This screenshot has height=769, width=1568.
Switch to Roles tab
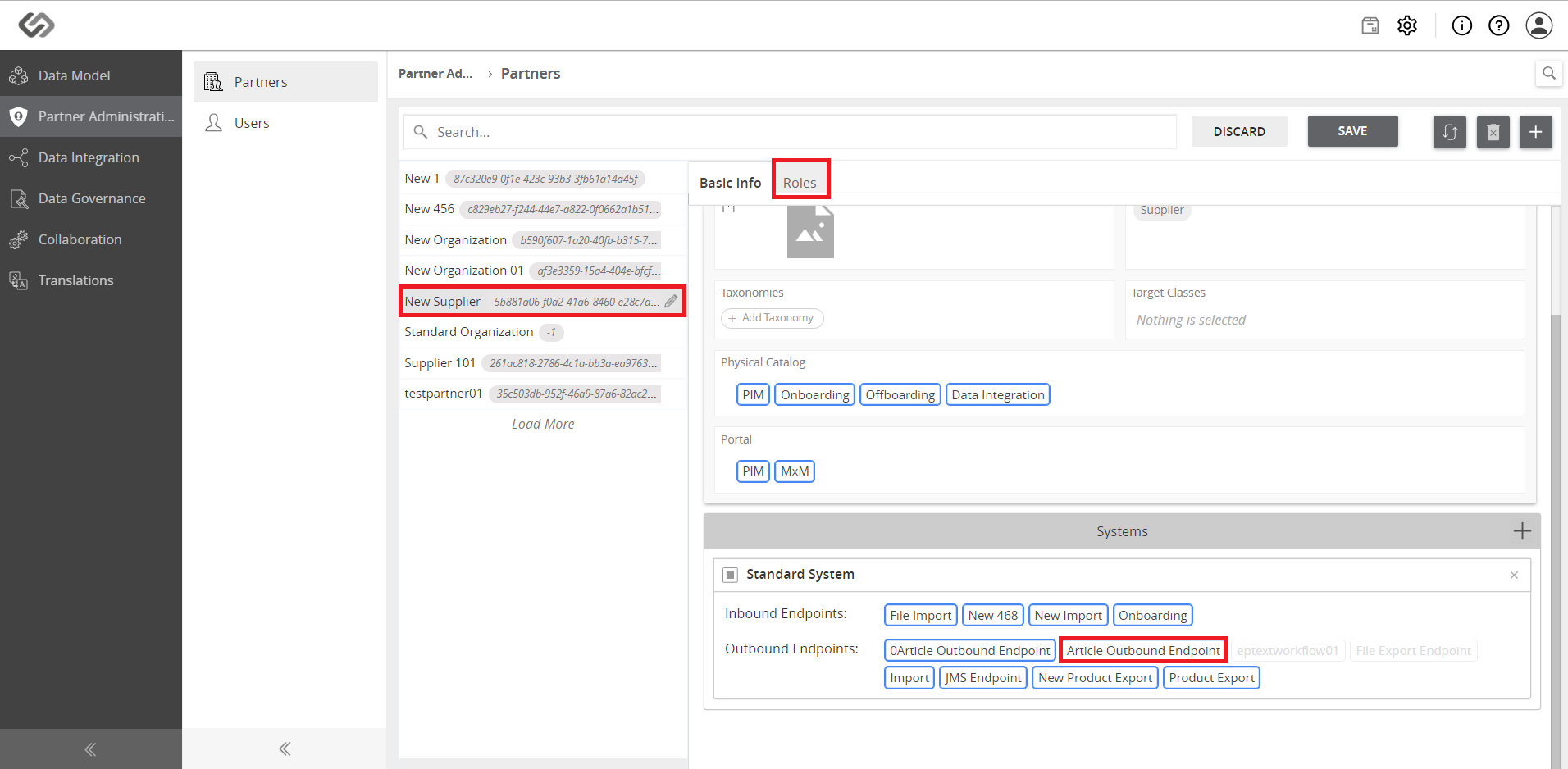pyautogui.click(x=800, y=183)
